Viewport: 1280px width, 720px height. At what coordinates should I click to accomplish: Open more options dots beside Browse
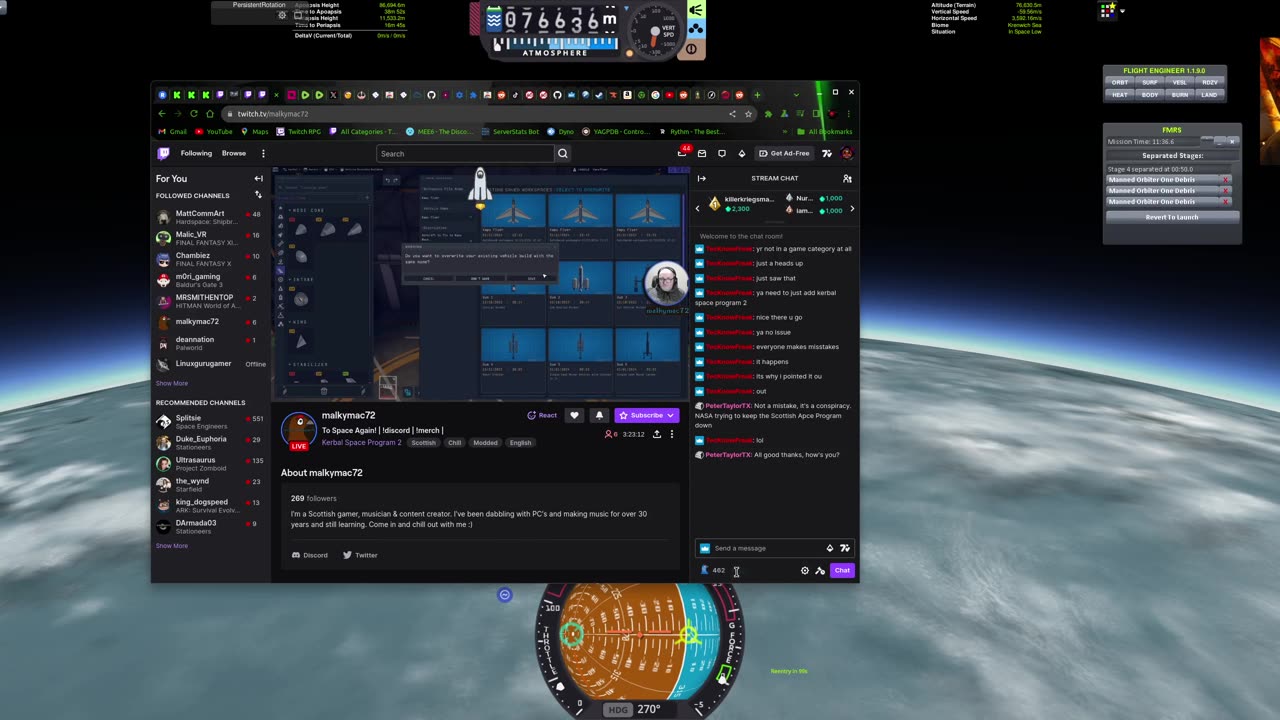[263, 153]
